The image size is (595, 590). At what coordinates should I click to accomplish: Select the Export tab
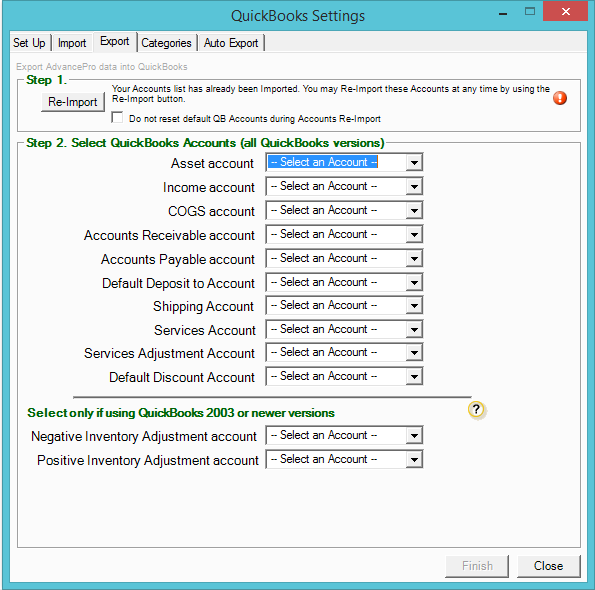(x=115, y=41)
